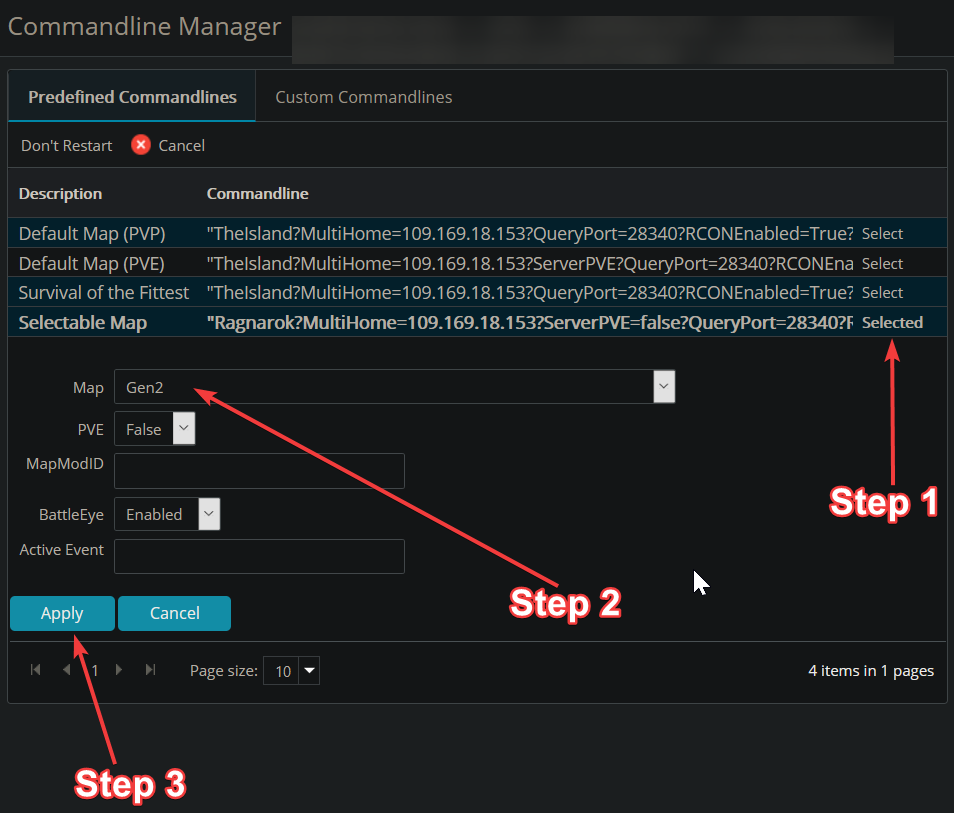Click next page arrow icon
The height and width of the screenshot is (813, 954).
click(x=120, y=670)
